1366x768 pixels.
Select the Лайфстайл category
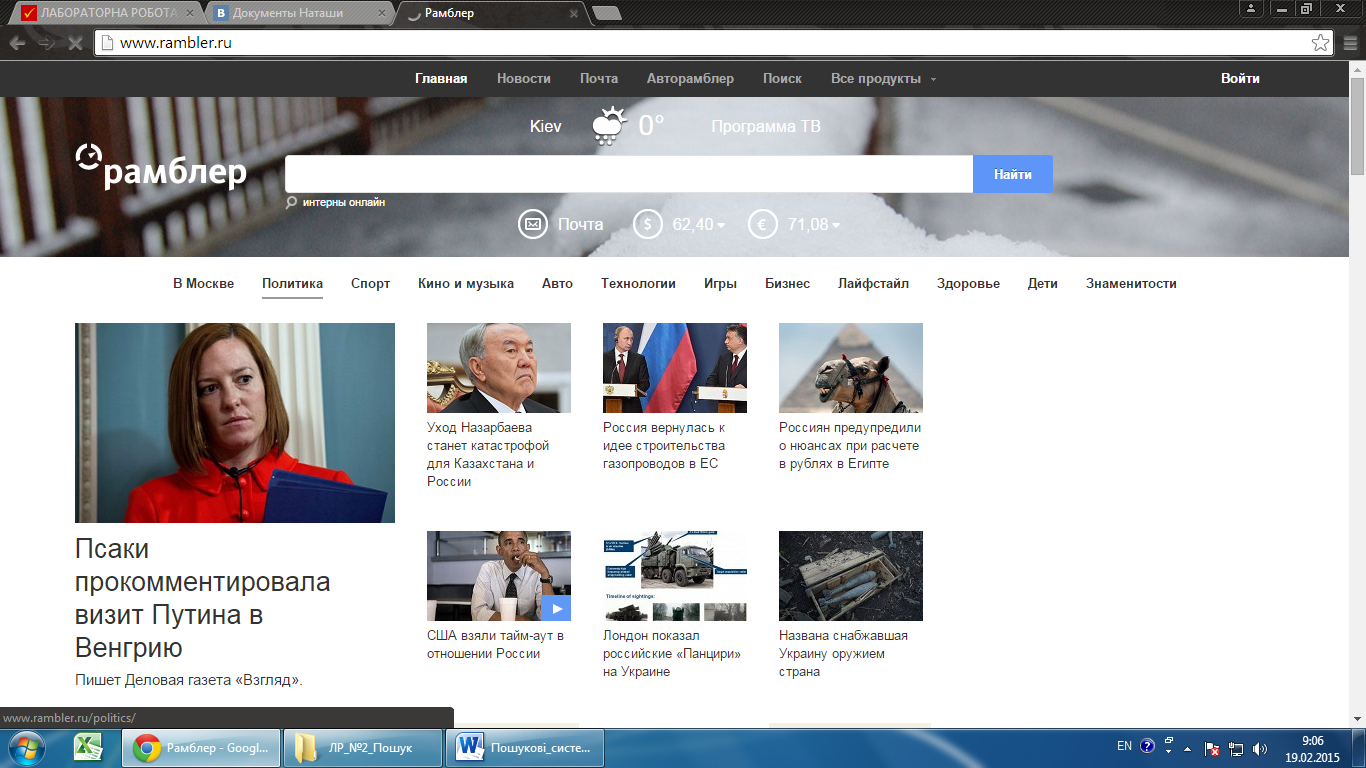coord(873,283)
